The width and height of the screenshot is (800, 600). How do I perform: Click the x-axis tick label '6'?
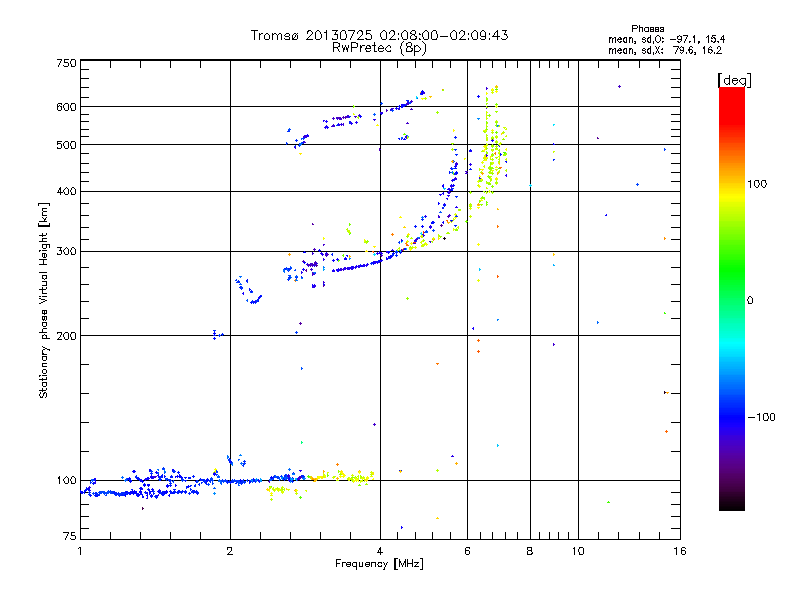467,551
